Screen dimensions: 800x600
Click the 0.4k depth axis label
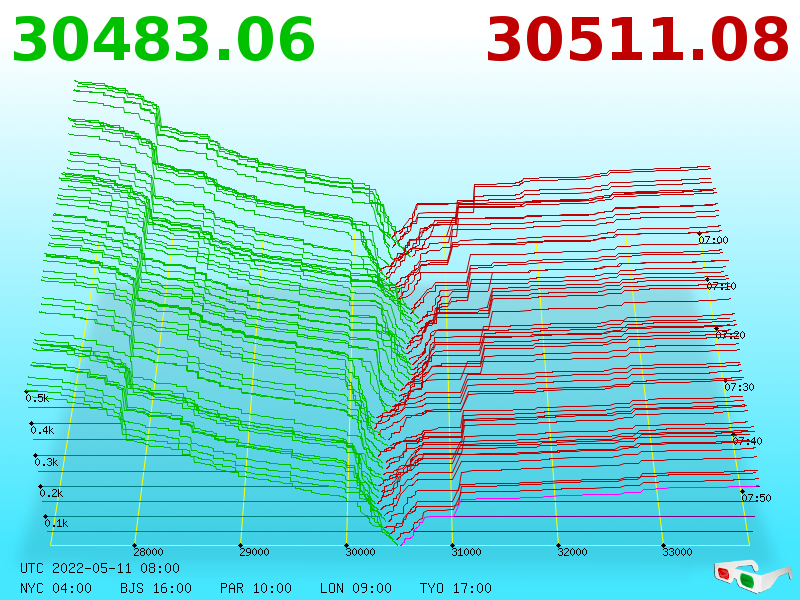point(42,431)
